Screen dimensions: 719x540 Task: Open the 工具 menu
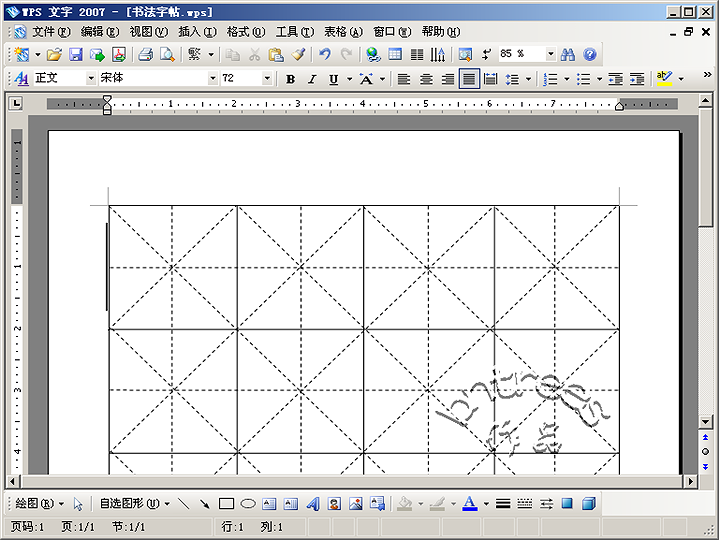click(295, 32)
